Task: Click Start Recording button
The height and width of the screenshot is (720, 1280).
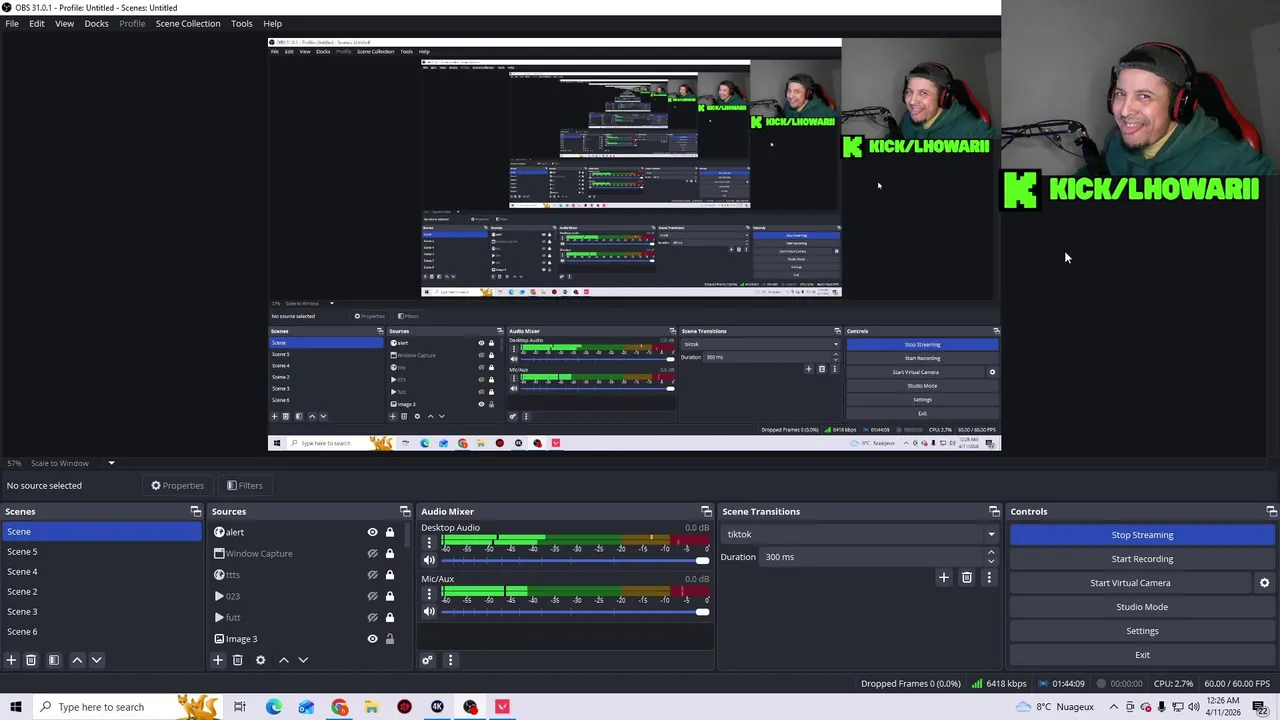Action: [1142, 559]
